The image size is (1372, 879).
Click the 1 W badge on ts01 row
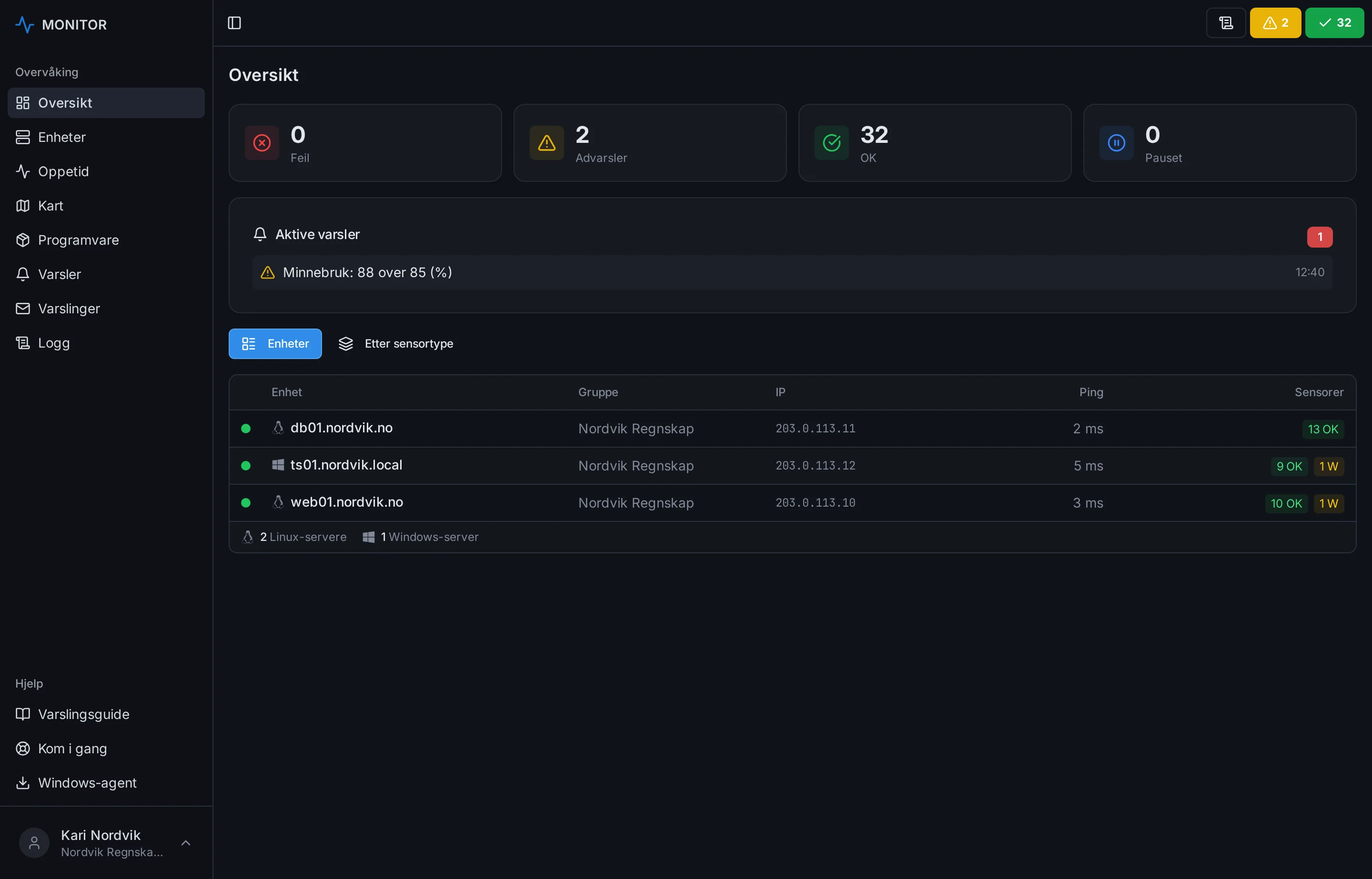(1328, 466)
